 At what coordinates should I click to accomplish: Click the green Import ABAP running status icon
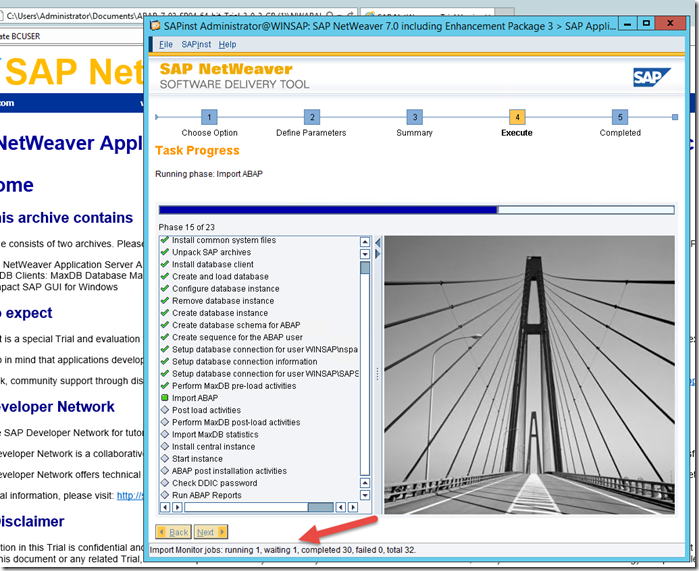coord(165,398)
